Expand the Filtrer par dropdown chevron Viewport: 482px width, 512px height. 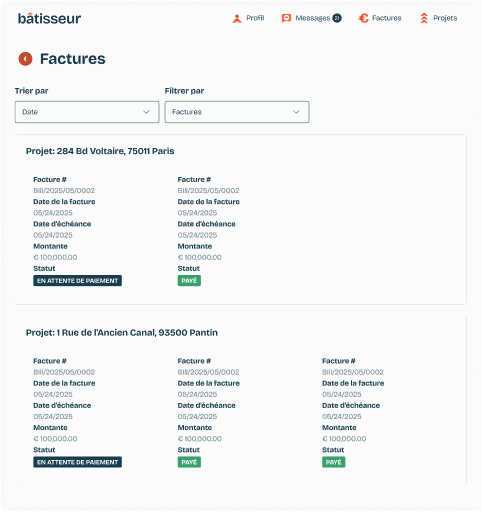pyautogui.click(x=296, y=112)
